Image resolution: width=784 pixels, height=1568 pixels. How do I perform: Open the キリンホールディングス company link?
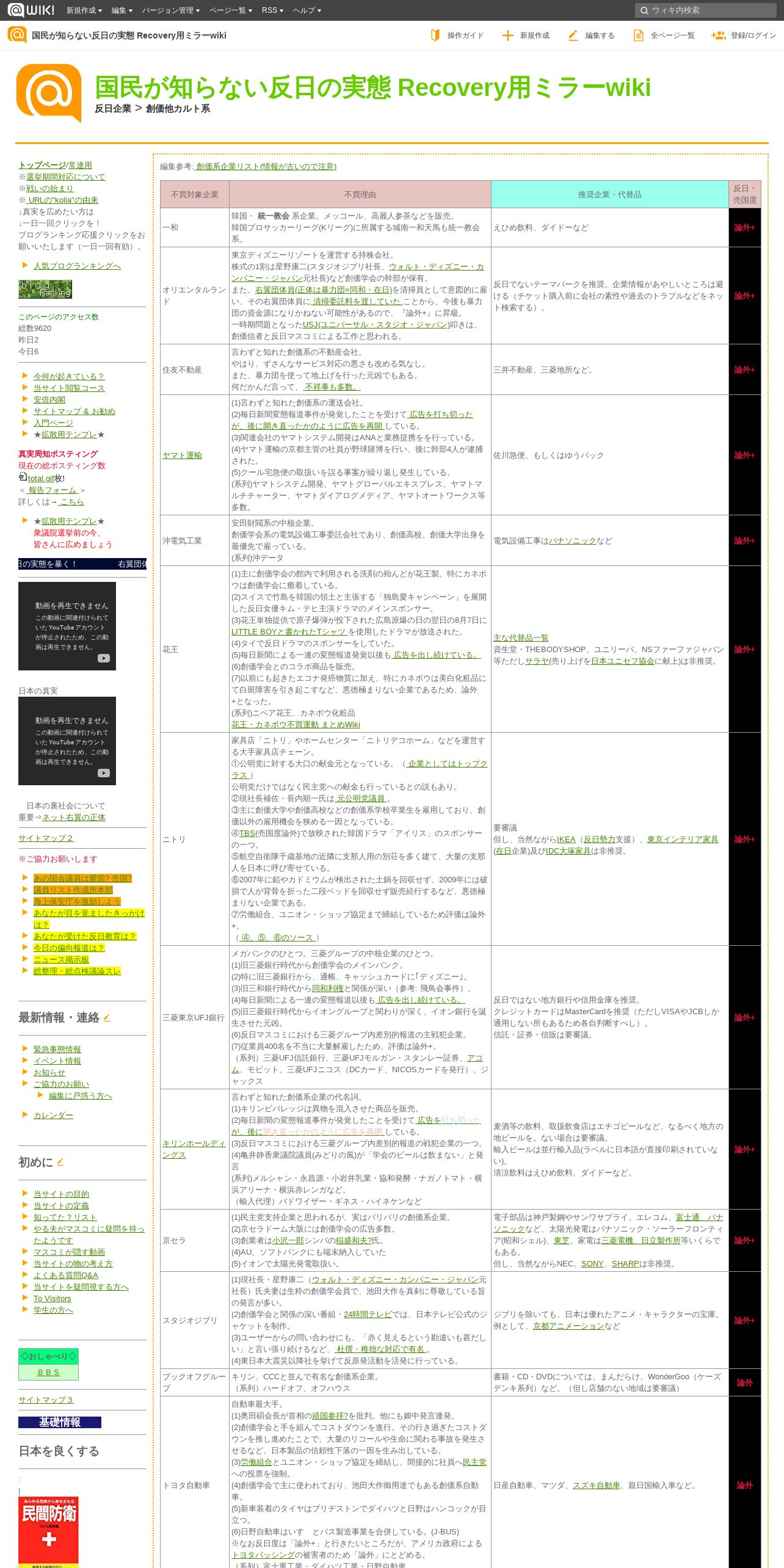click(194, 1149)
